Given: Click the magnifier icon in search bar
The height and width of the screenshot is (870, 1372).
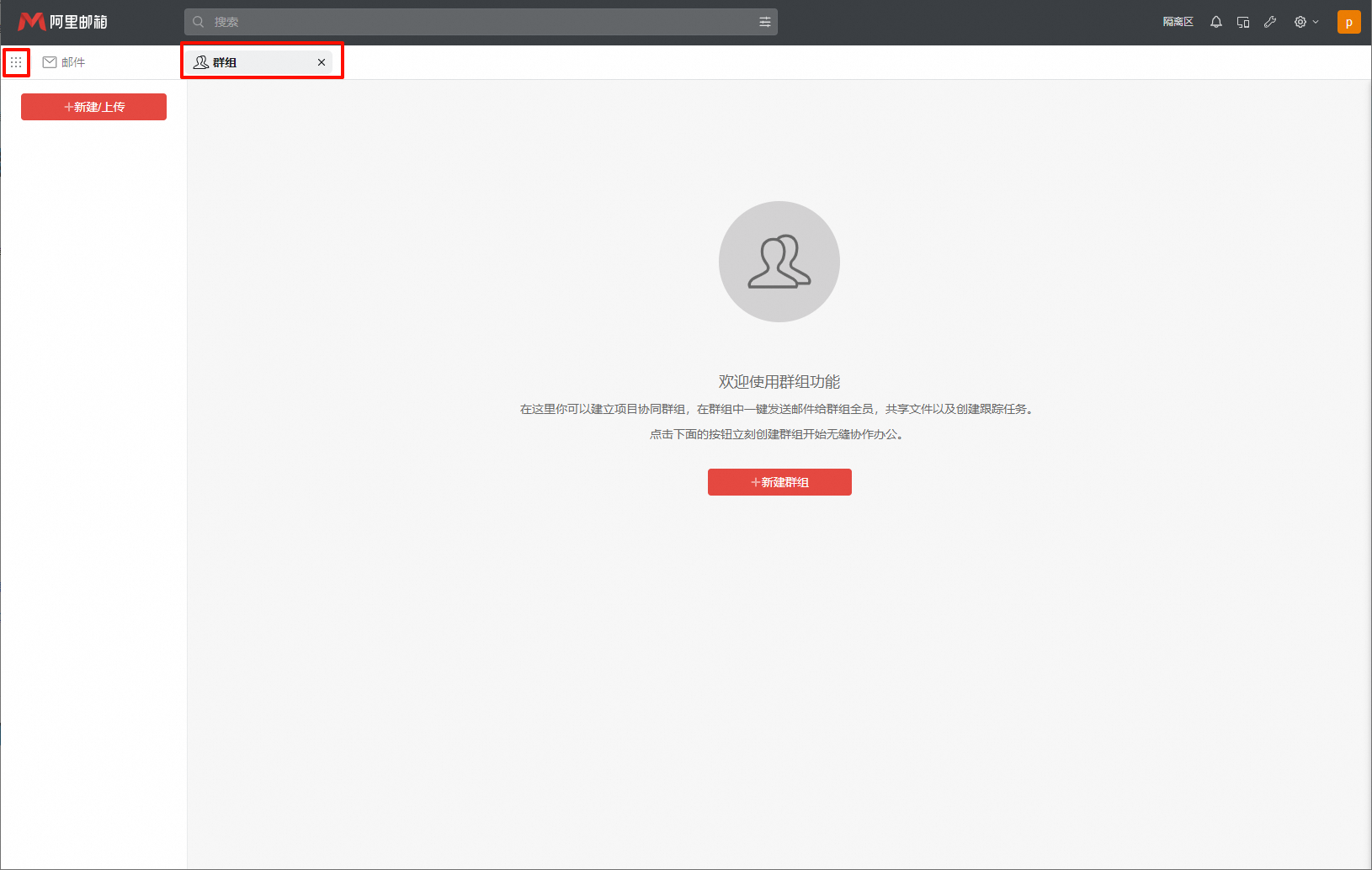Looking at the screenshot, I should [199, 22].
